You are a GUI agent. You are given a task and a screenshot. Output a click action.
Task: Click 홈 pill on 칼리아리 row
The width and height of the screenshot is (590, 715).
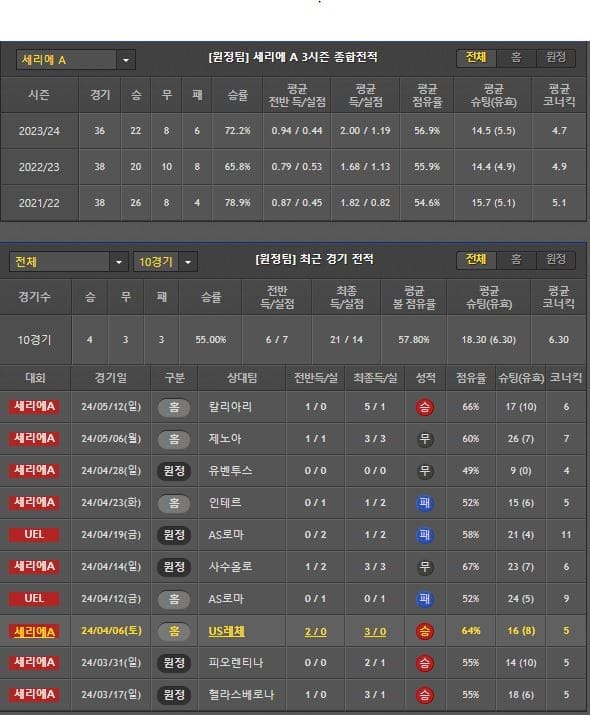tap(174, 407)
